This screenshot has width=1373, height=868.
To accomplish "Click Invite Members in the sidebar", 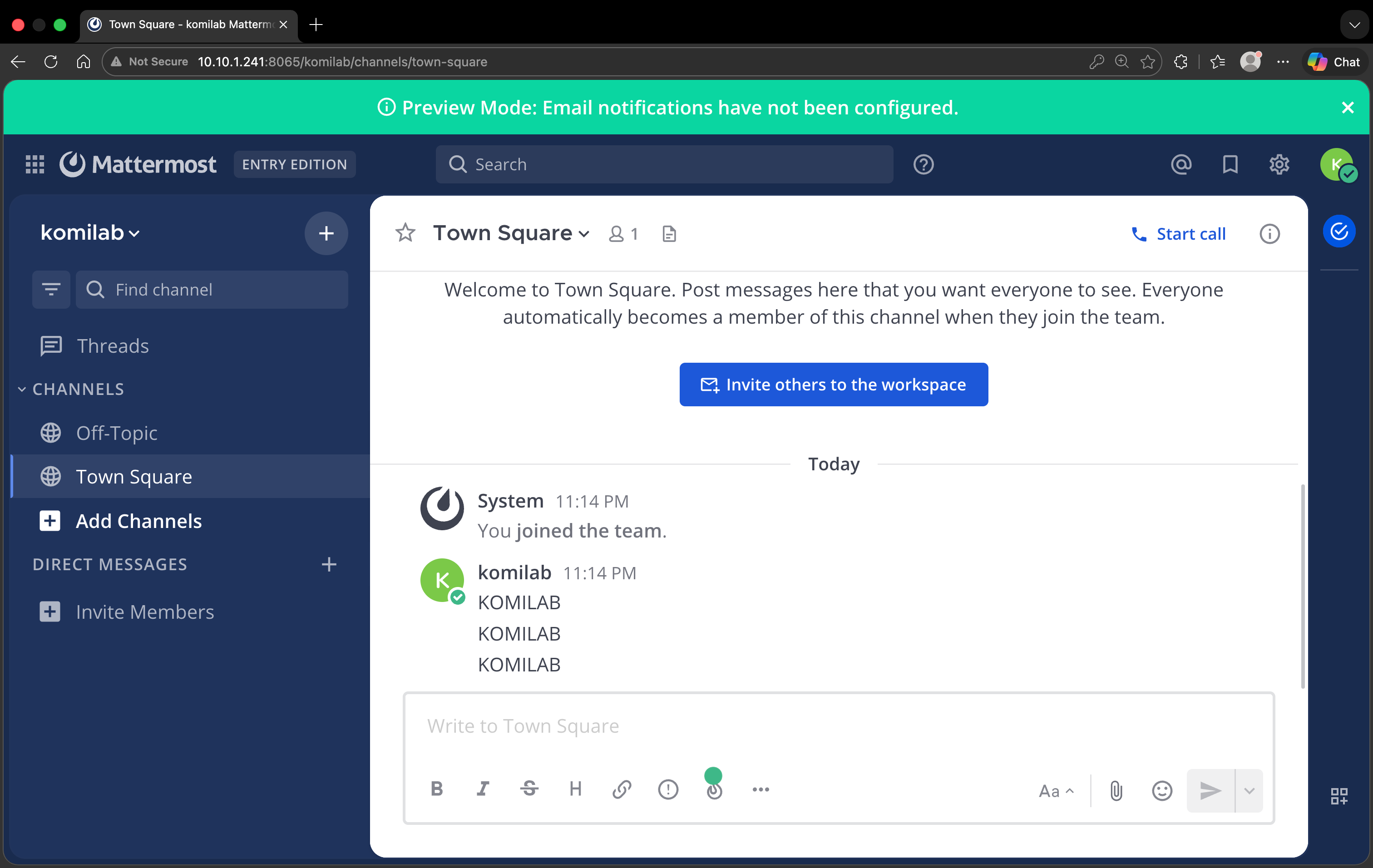I will pos(190,612).
